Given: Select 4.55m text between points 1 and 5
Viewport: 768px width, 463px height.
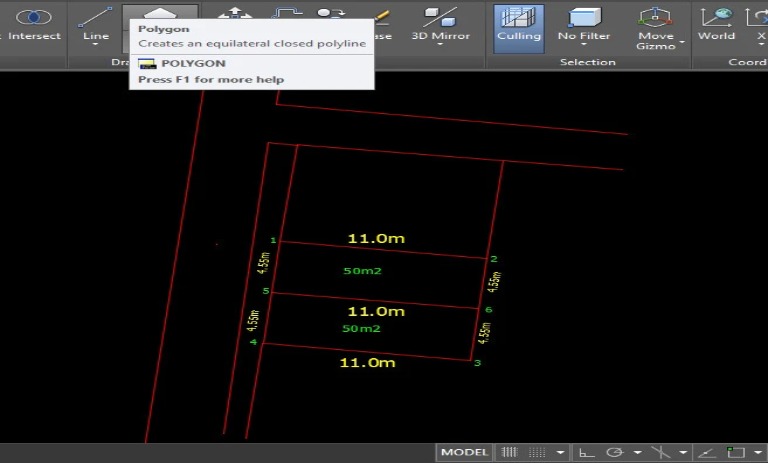Looking at the screenshot, I should tap(264, 263).
